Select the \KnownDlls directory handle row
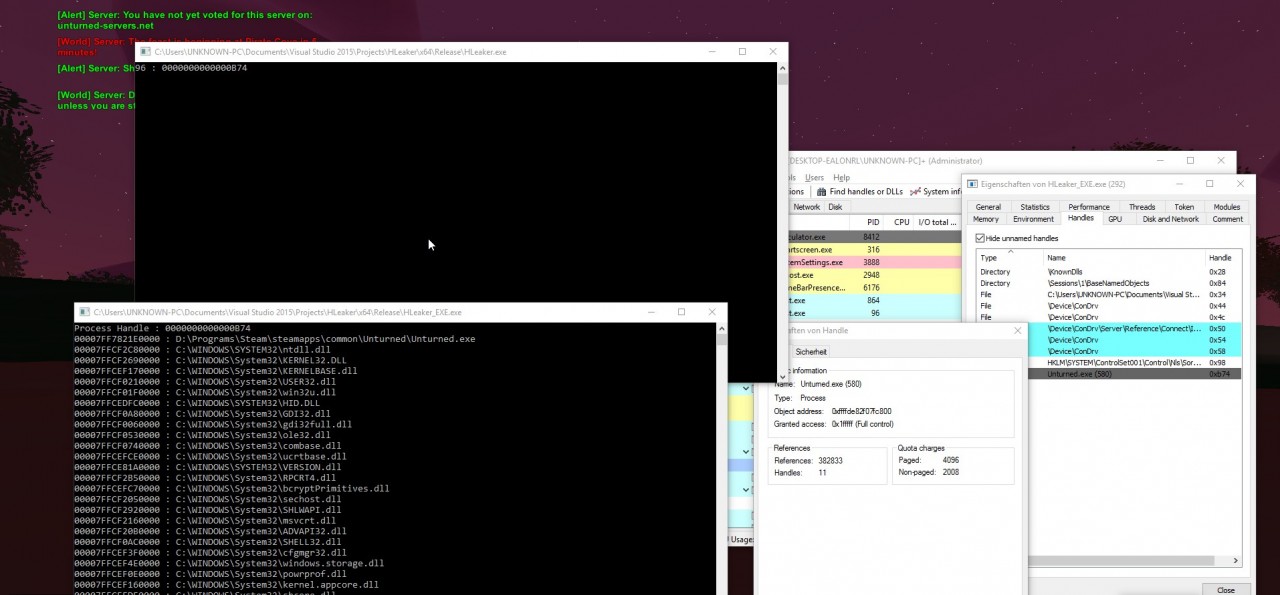 pos(1109,272)
